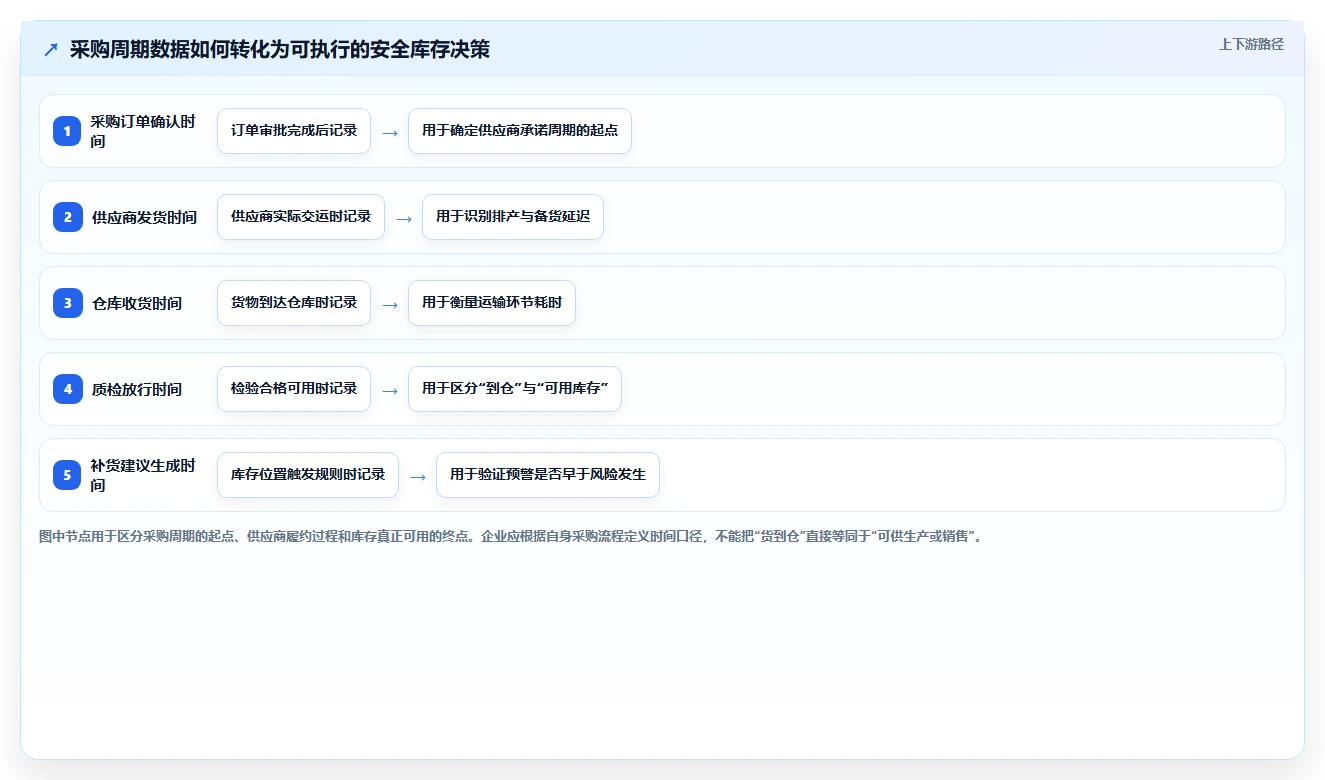Click the 供应商发货时间 label

point(144,217)
